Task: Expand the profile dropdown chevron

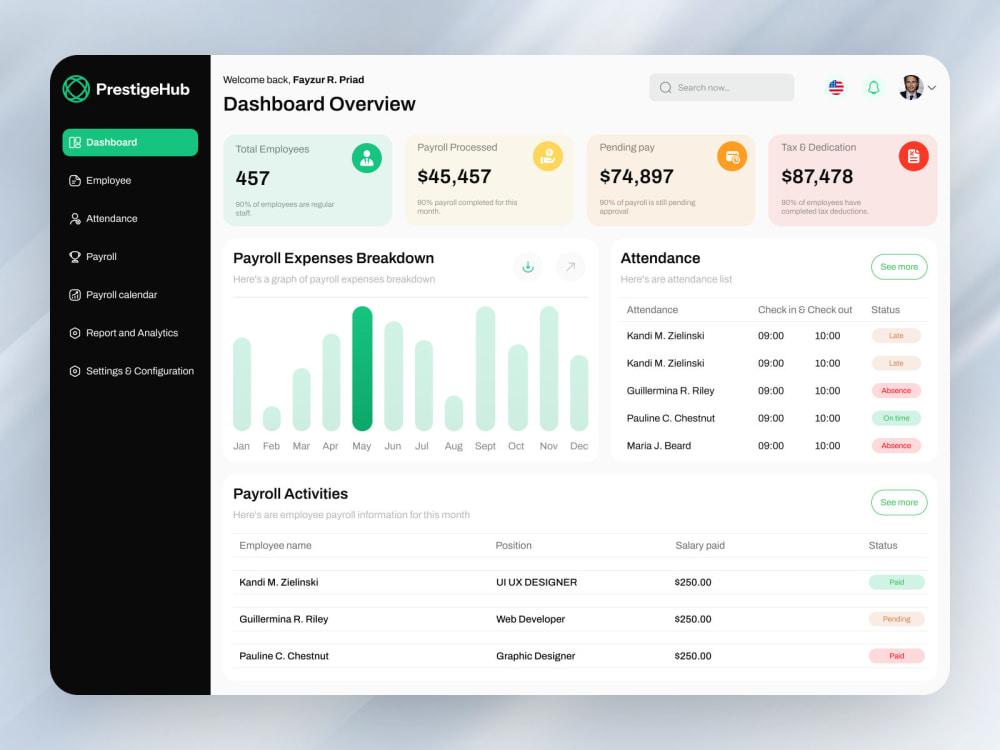Action: pos(932,88)
